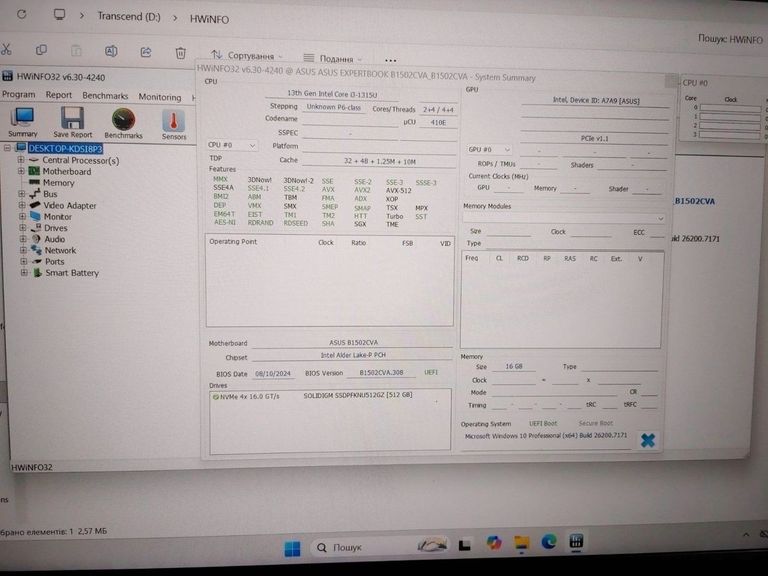The width and height of the screenshot is (768, 576).
Task: Close System Summary with blue X icon
Action: (647, 440)
